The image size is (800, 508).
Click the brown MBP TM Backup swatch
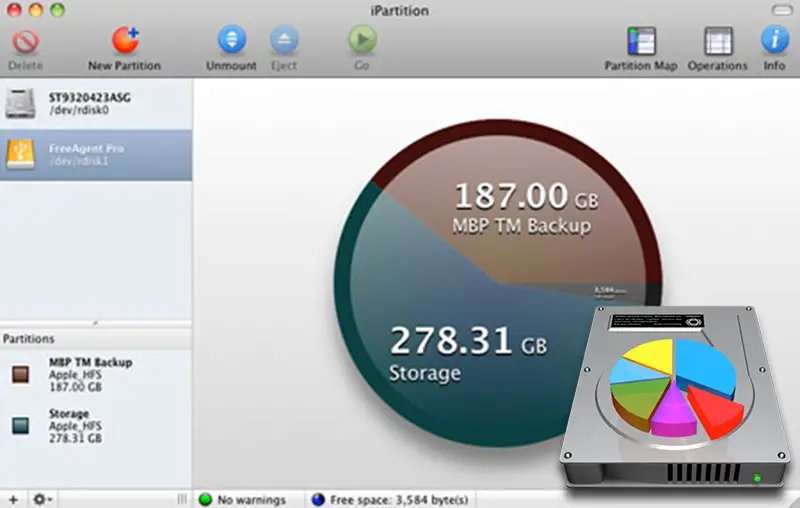click(x=20, y=374)
